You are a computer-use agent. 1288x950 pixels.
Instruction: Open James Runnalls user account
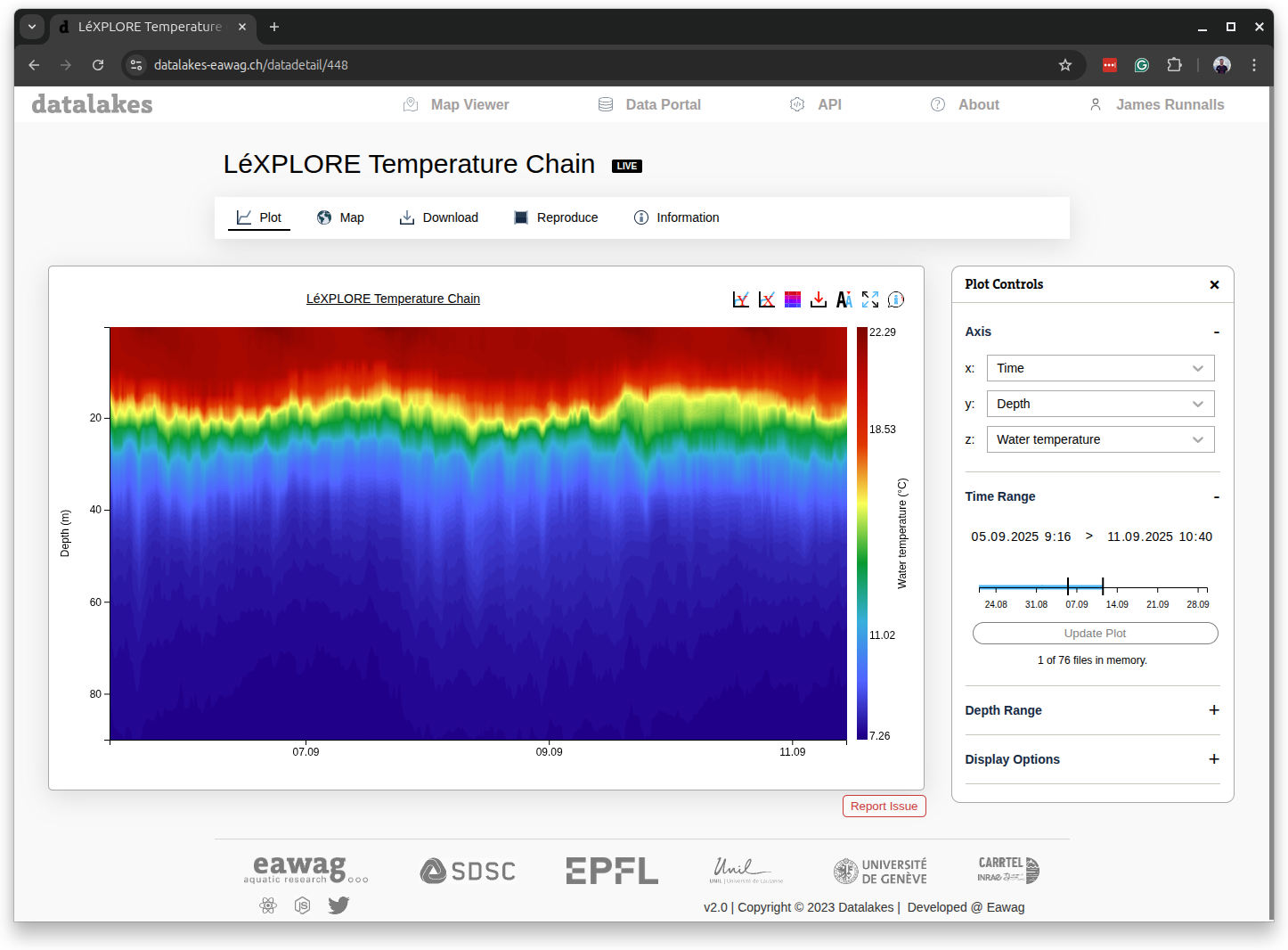1156,104
